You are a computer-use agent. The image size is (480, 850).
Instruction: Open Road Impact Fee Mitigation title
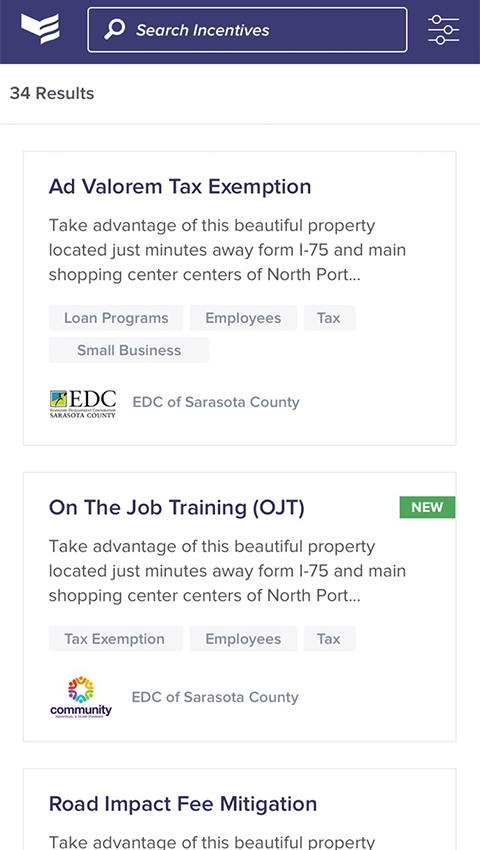coord(183,803)
